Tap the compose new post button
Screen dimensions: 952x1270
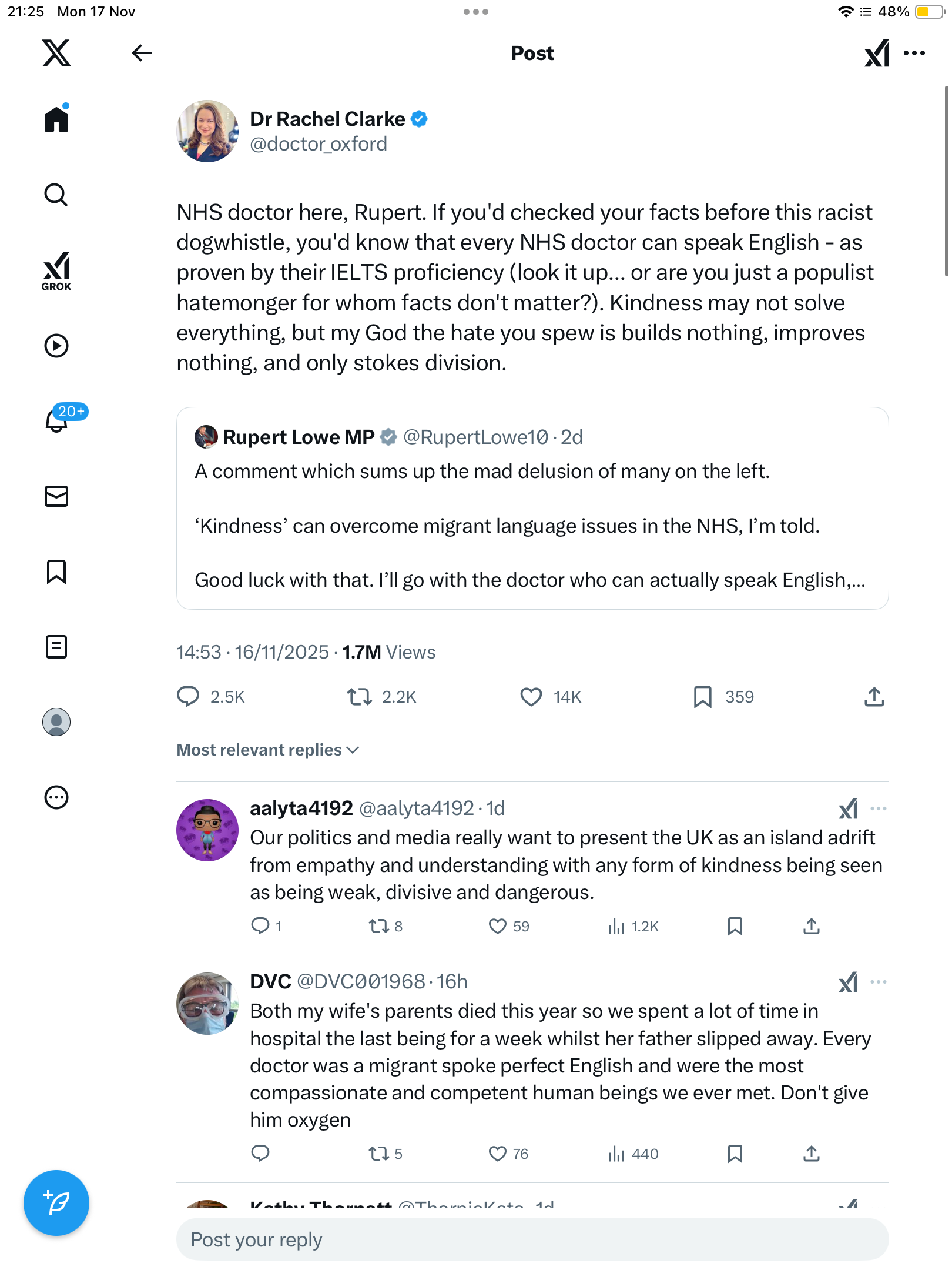coord(56,1203)
